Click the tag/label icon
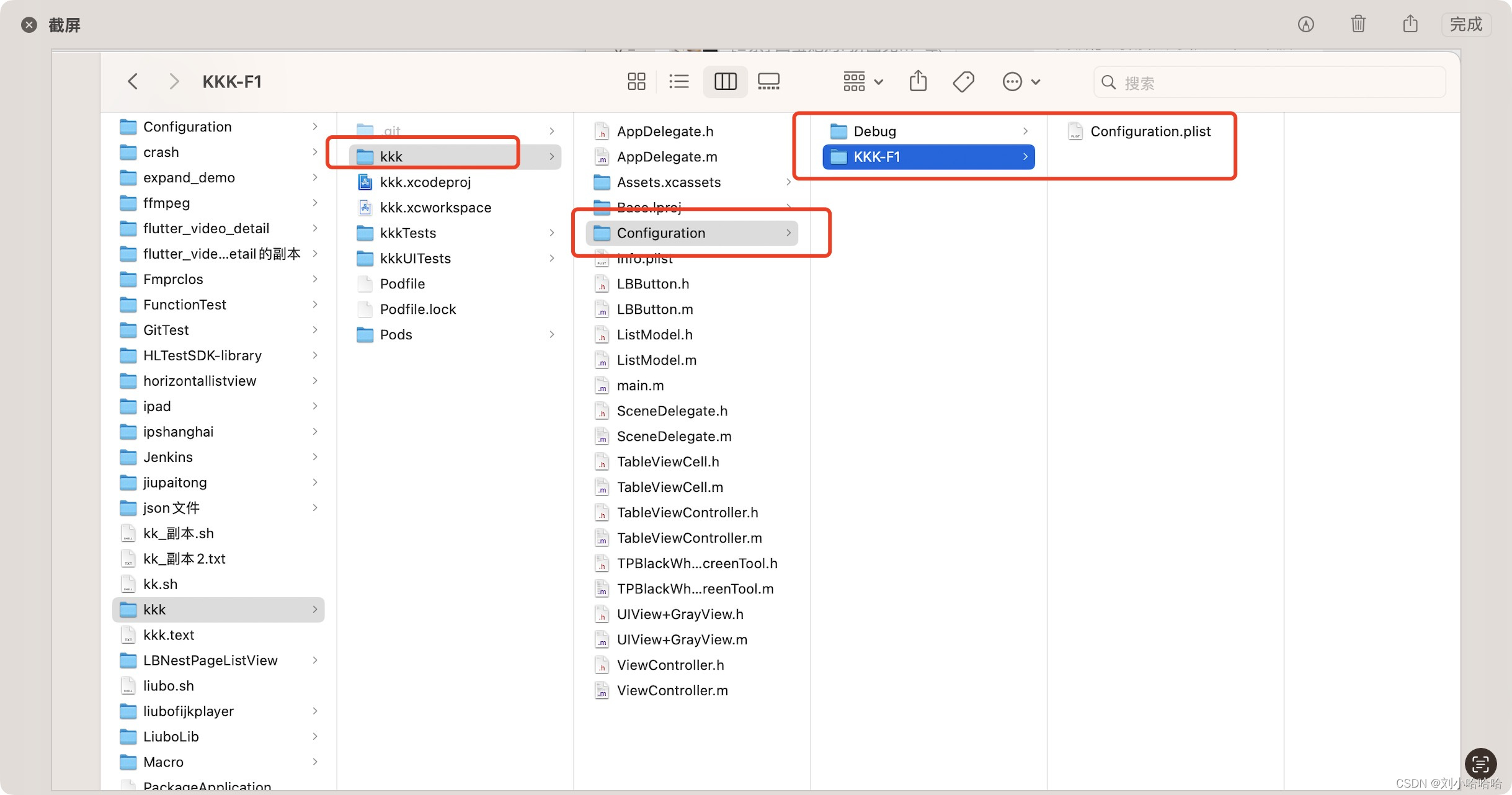The height and width of the screenshot is (795, 1512). pyautogui.click(x=963, y=81)
